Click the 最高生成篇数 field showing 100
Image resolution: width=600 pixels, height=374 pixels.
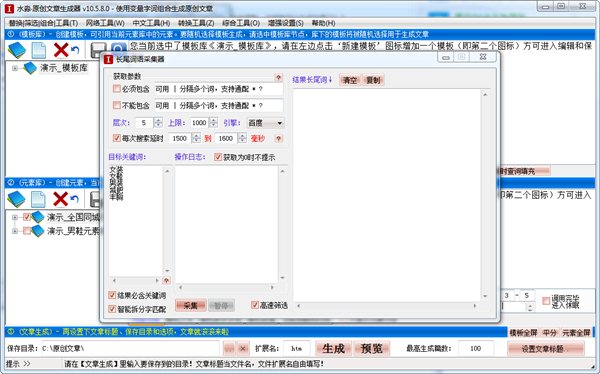coord(475,348)
